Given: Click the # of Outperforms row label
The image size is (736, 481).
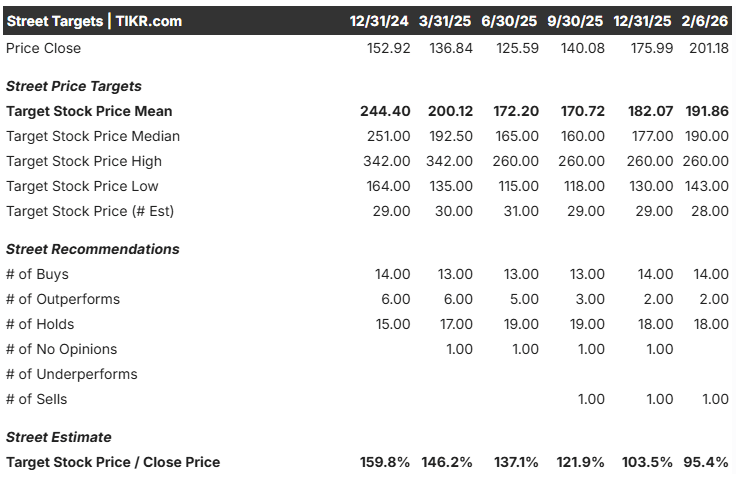Looking at the screenshot, I should [x=63, y=299].
